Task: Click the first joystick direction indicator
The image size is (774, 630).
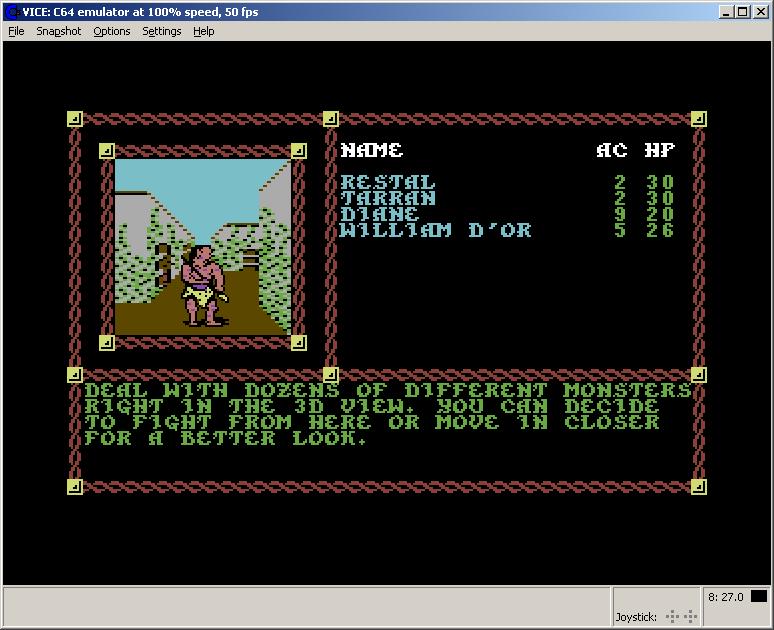Action: point(672,616)
